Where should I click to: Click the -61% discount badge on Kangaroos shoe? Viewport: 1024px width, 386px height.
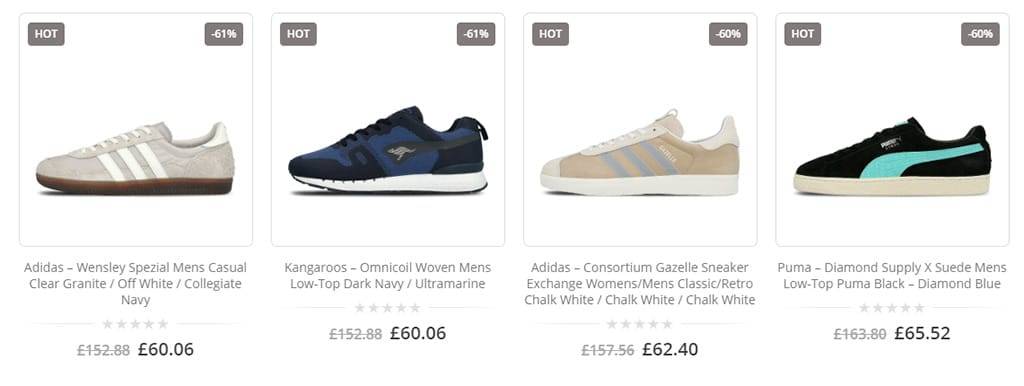[x=475, y=34]
